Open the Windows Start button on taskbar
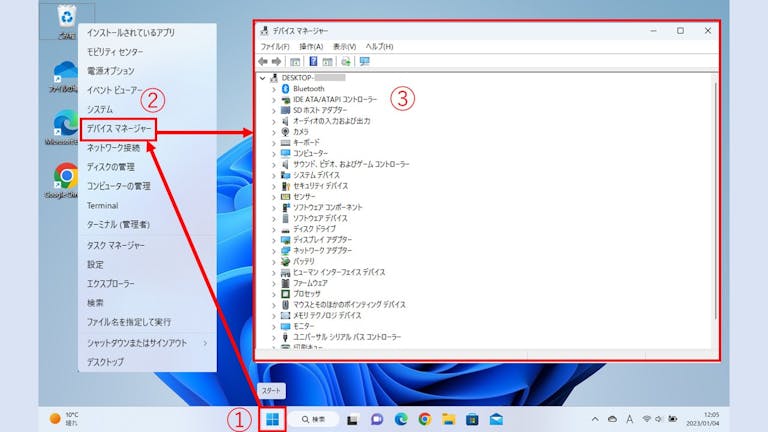 point(272,419)
